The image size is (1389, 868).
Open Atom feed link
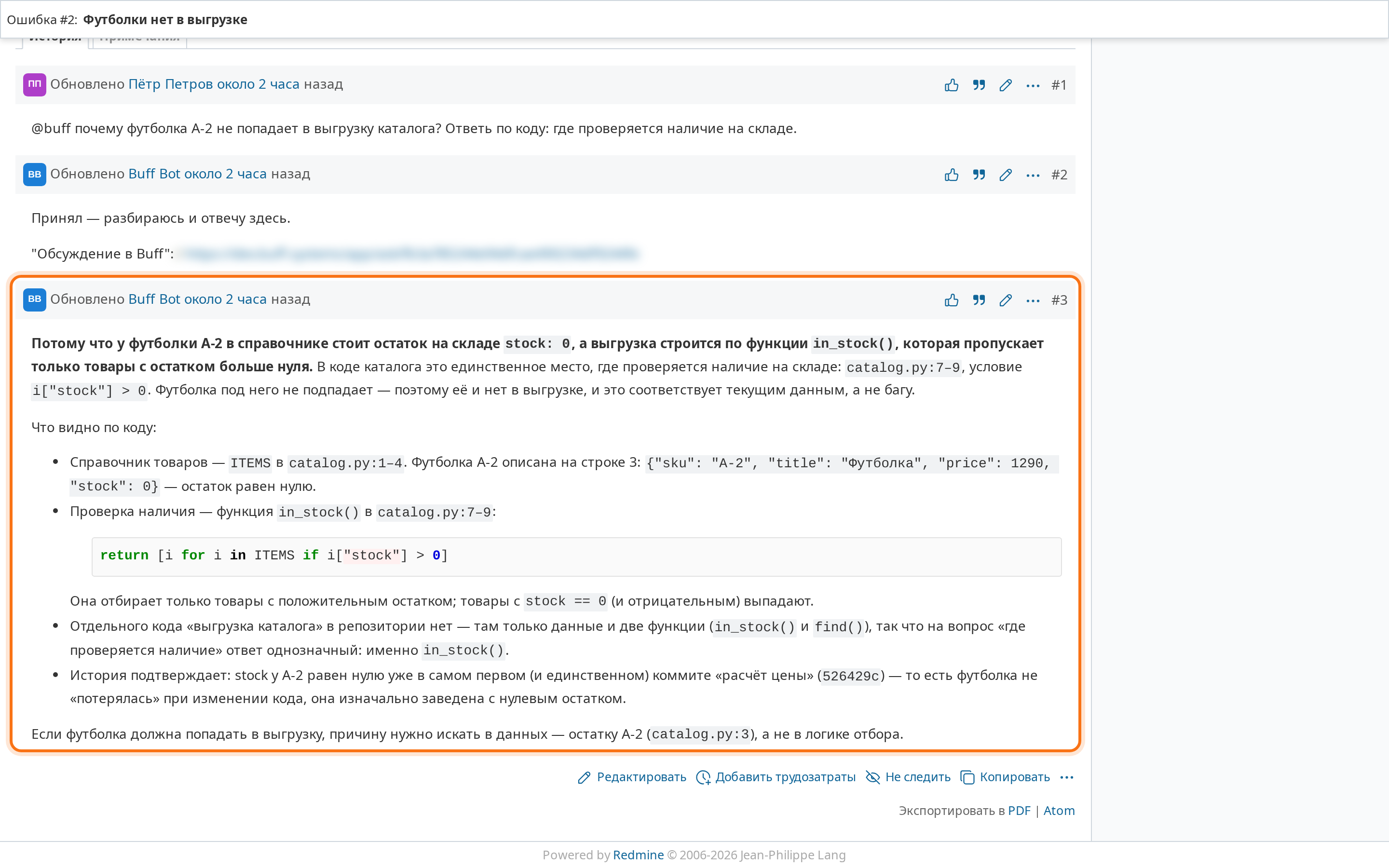(x=1059, y=810)
